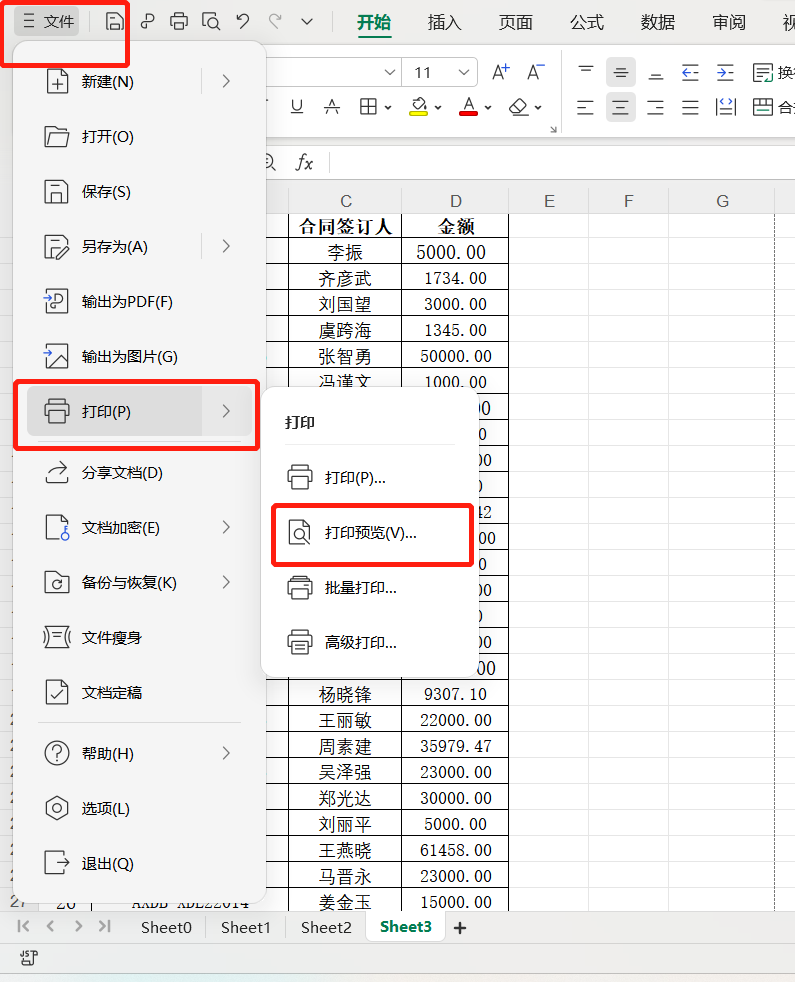
Task: Select 保存(S) in the file menu
Action: click(139, 192)
